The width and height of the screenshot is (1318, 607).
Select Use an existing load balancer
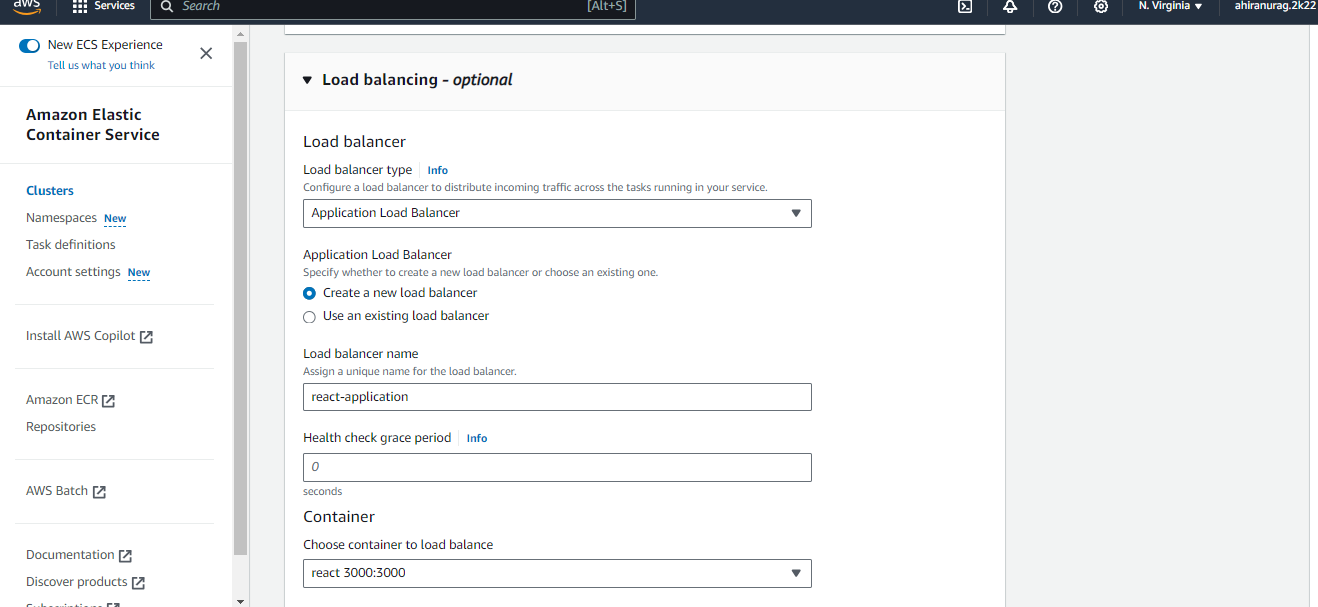pos(310,316)
